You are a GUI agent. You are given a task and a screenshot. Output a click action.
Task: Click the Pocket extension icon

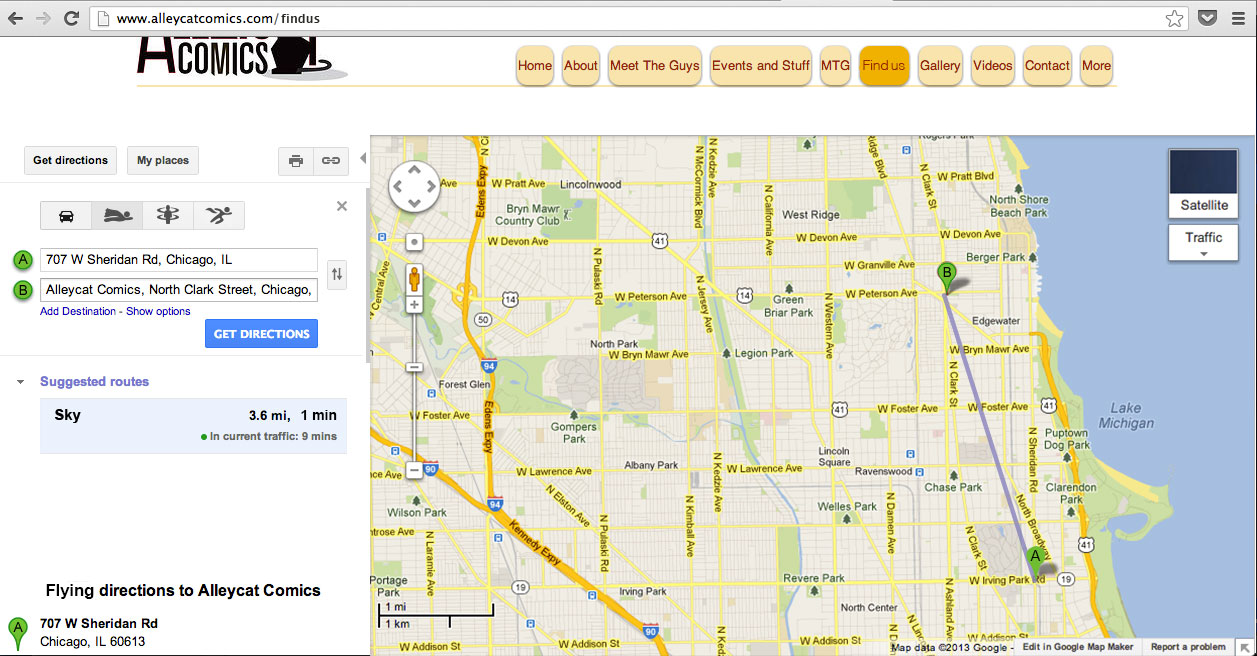(x=1208, y=18)
